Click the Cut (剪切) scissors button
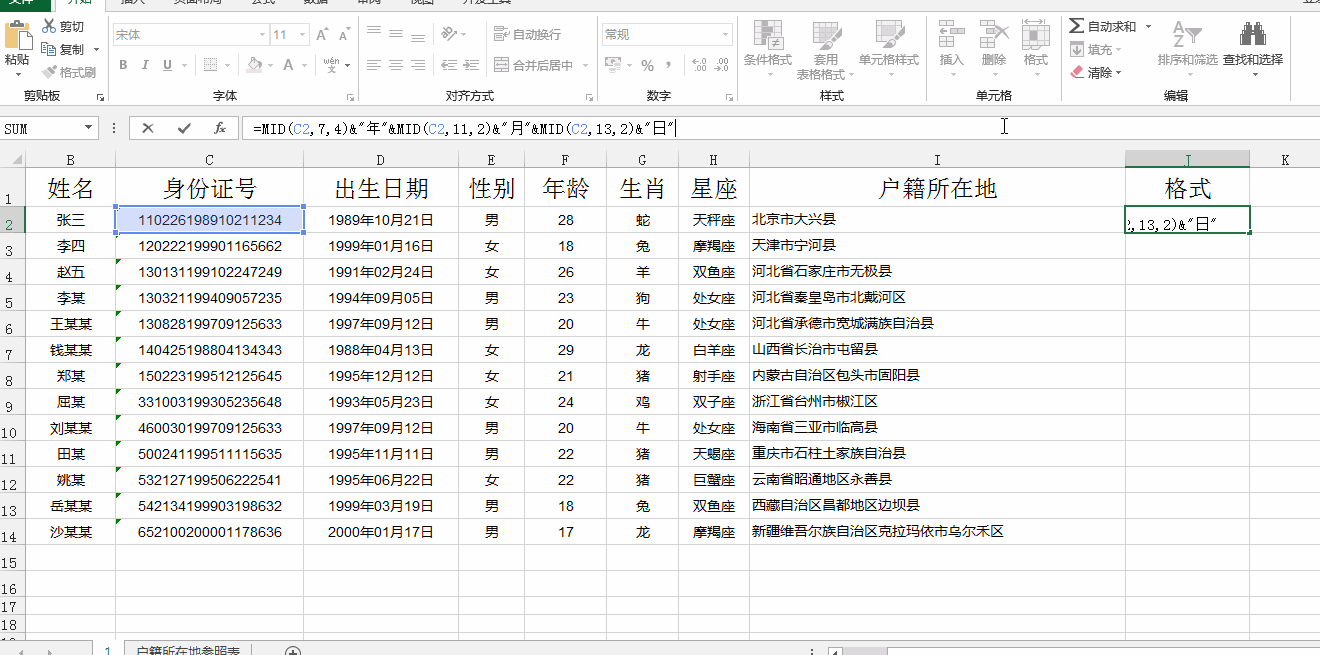Screen dimensions: 1320x655 64,27
